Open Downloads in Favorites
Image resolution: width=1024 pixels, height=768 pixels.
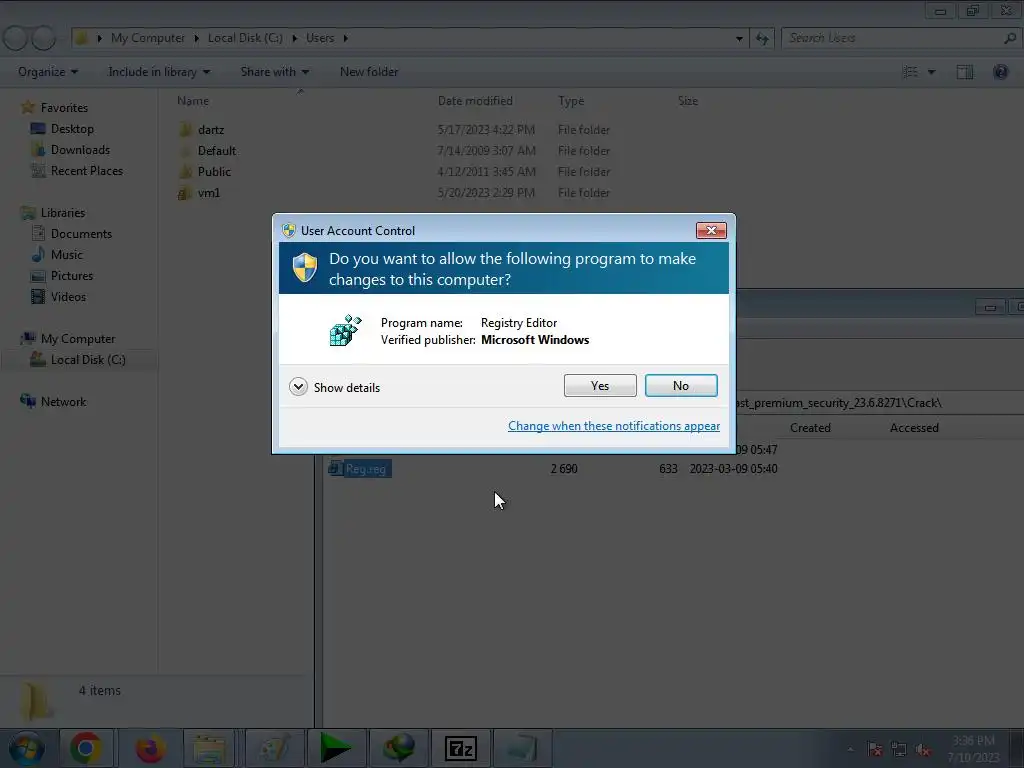click(80, 150)
